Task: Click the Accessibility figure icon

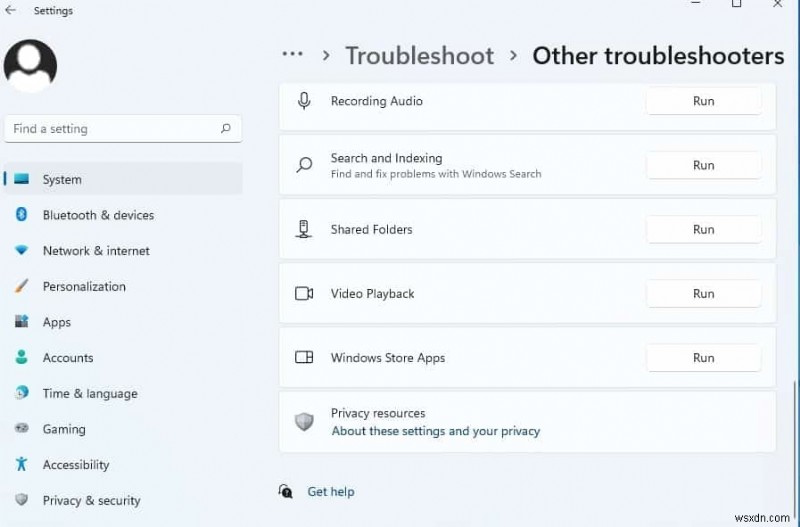Action: (x=21, y=465)
